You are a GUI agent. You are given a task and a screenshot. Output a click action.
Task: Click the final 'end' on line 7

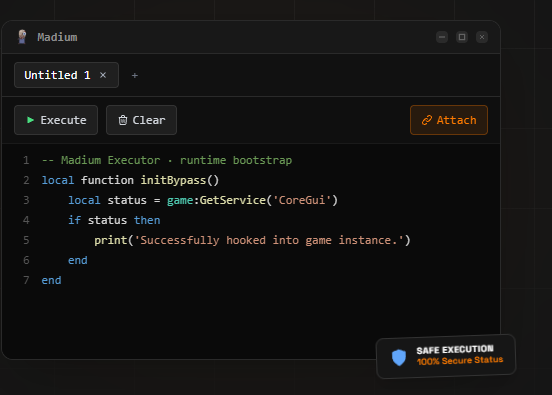tap(51, 281)
